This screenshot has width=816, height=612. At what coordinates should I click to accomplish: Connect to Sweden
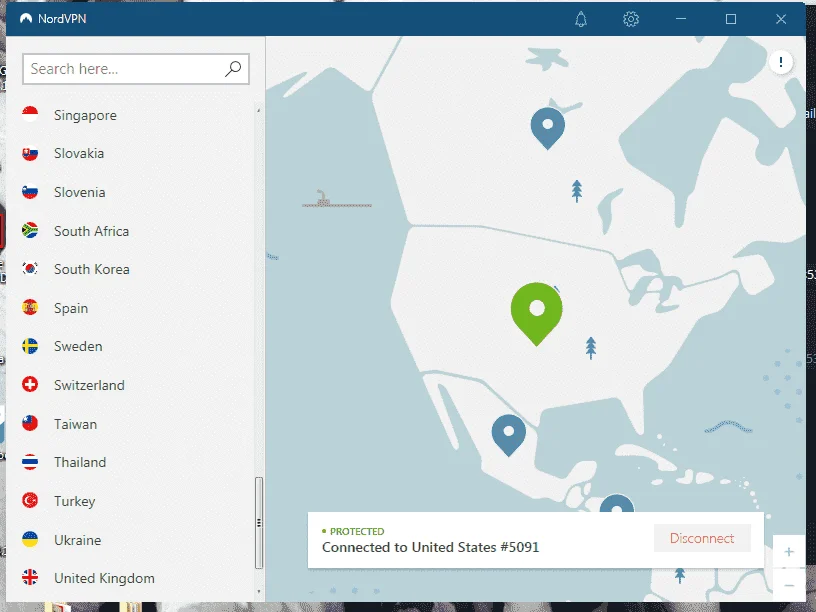point(78,346)
